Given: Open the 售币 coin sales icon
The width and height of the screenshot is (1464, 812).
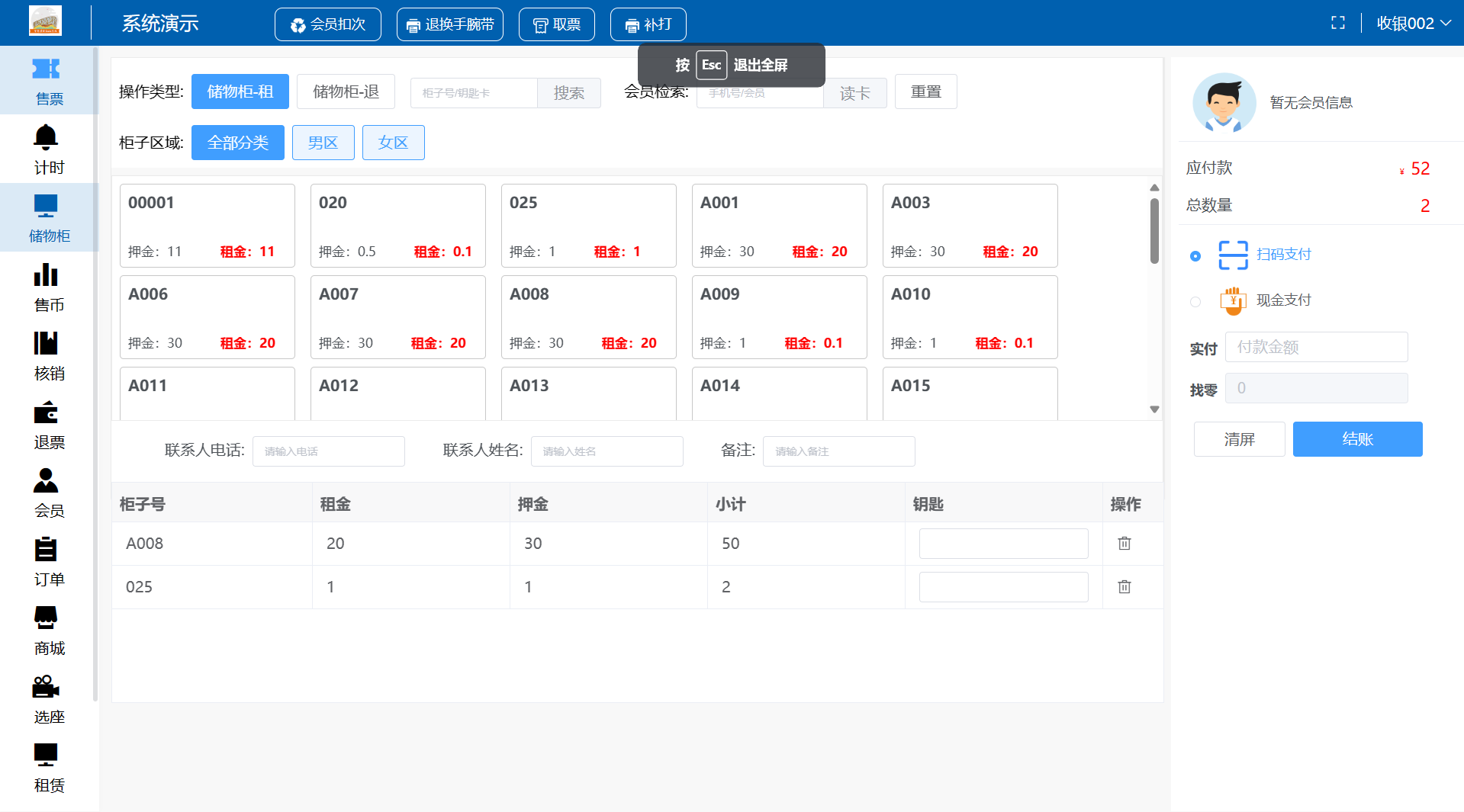Looking at the screenshot, I should [46, 275].
